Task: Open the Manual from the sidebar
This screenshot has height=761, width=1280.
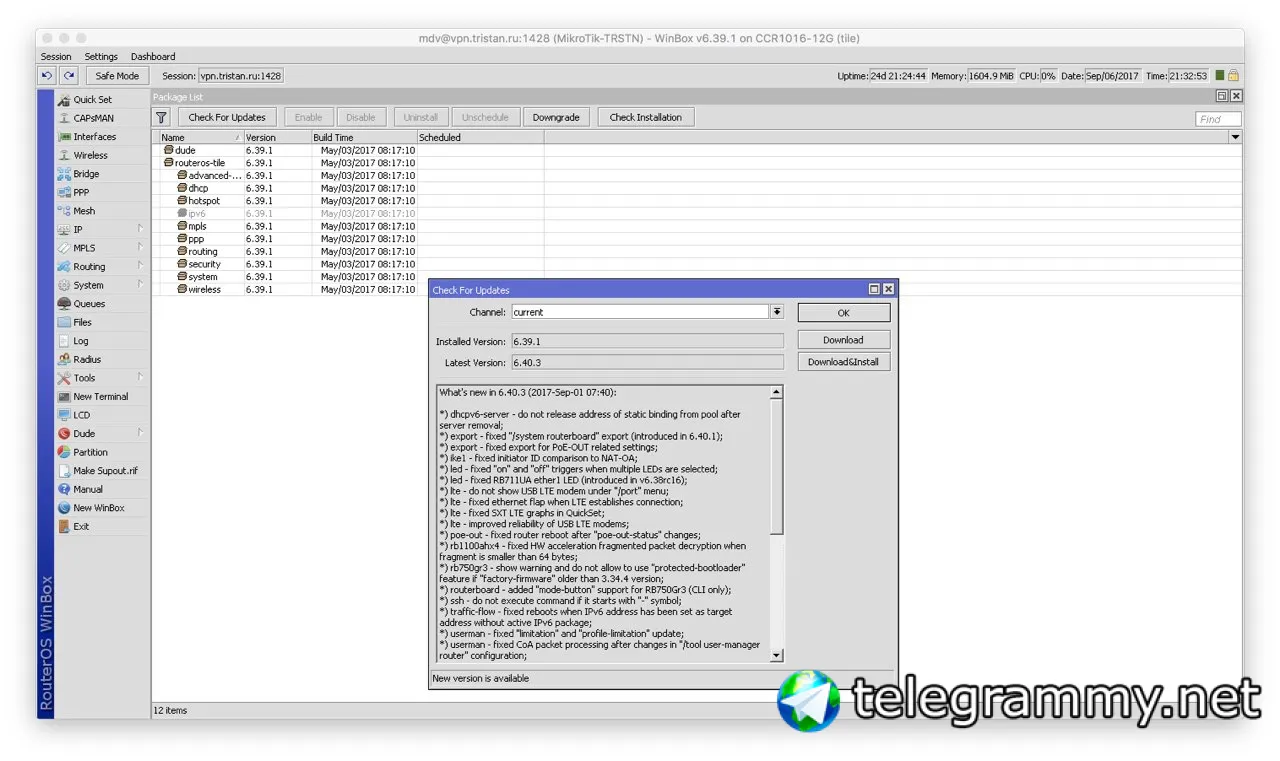Action: click(x=88, y=489)
